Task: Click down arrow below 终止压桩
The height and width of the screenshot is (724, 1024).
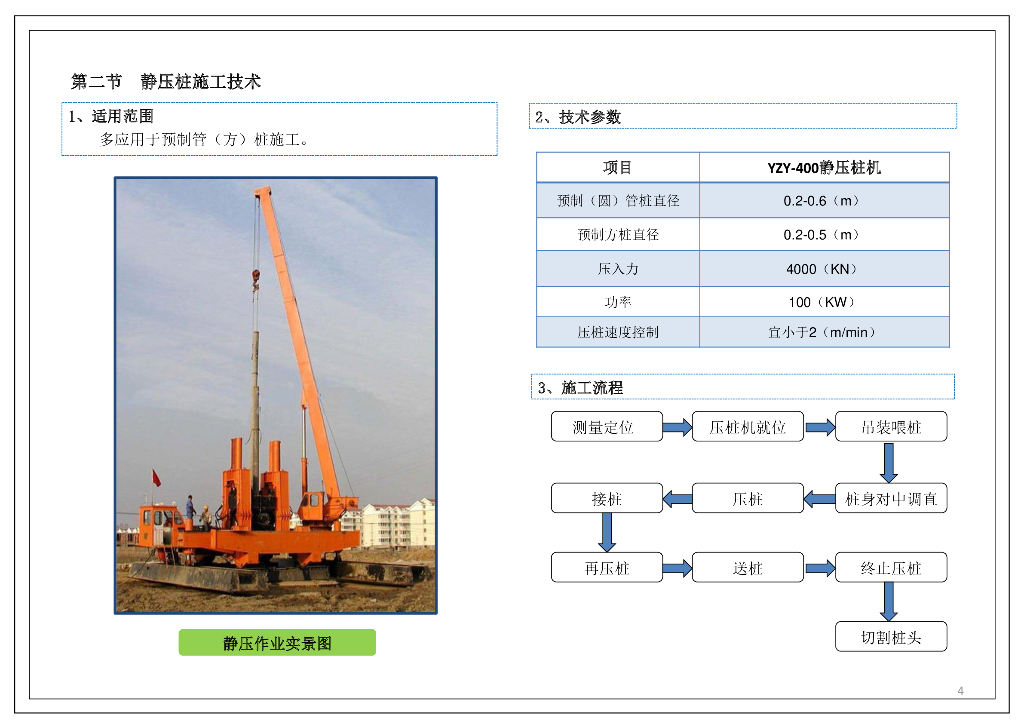Action: click(x=889, y=601)
